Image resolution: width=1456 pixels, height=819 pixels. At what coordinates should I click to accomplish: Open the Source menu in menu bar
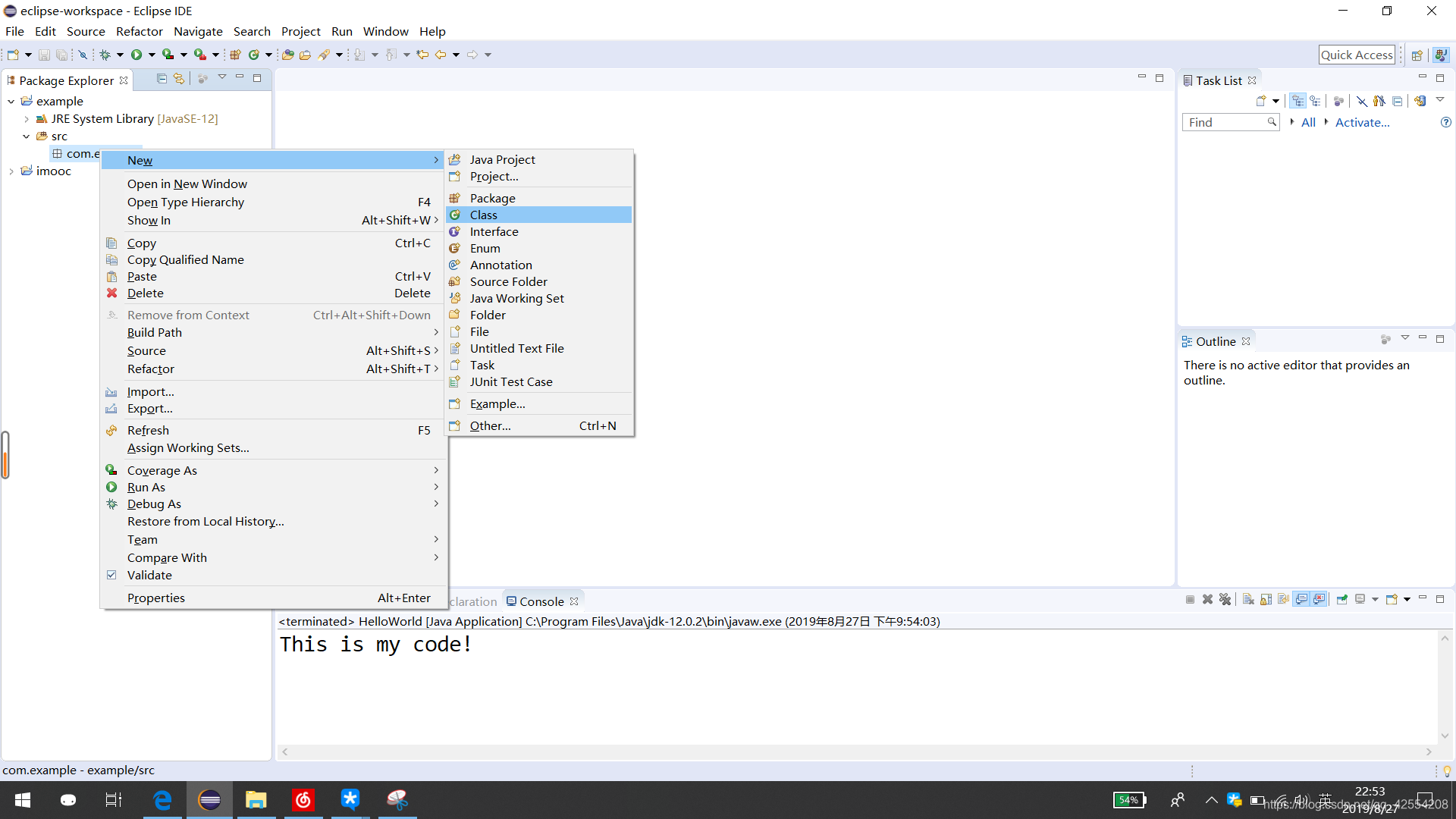coord(86,31)
